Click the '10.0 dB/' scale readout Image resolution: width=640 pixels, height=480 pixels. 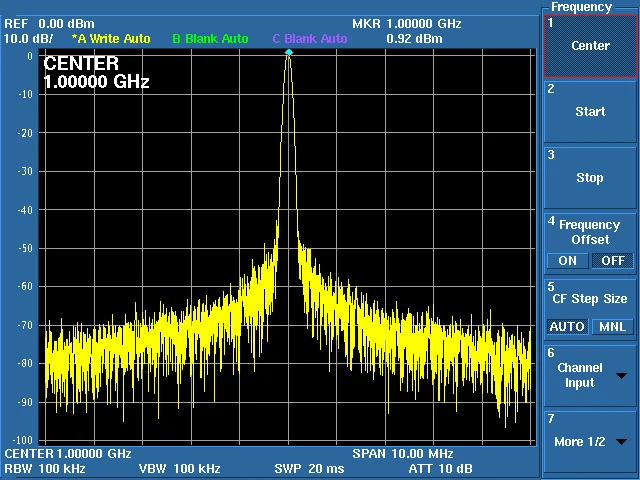coord(29,39)
